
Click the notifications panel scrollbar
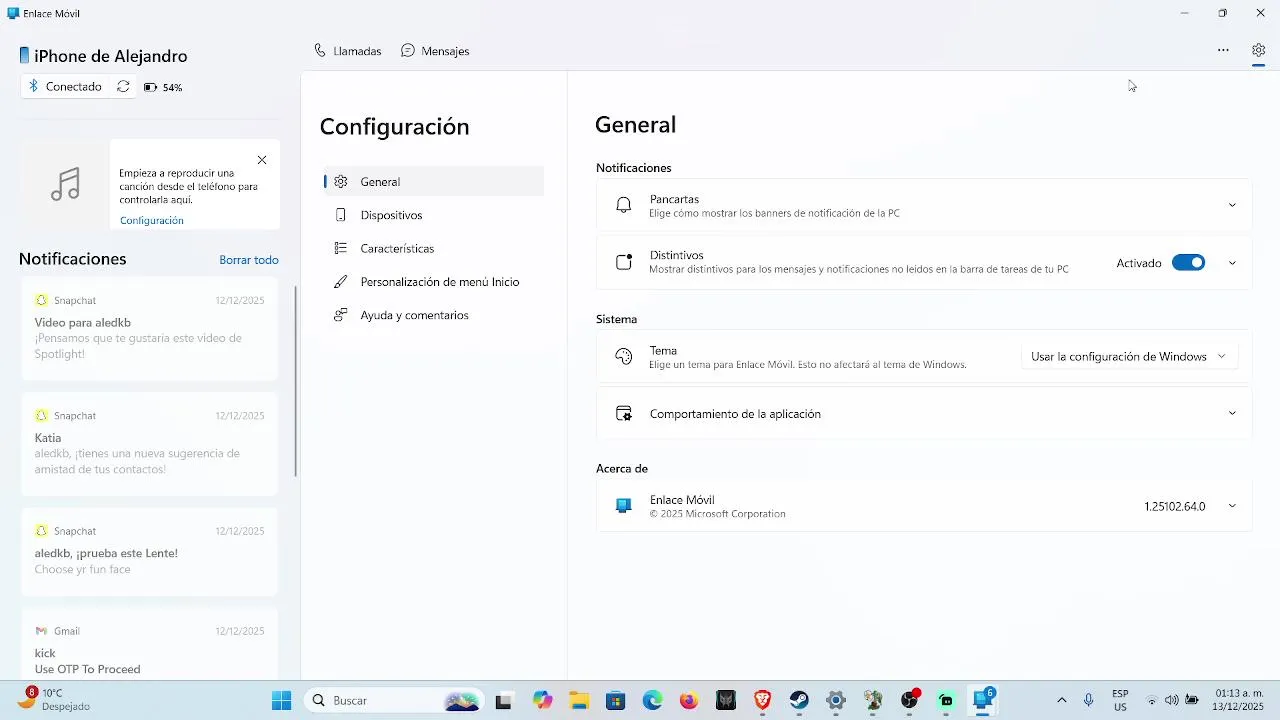click(296, 380)
